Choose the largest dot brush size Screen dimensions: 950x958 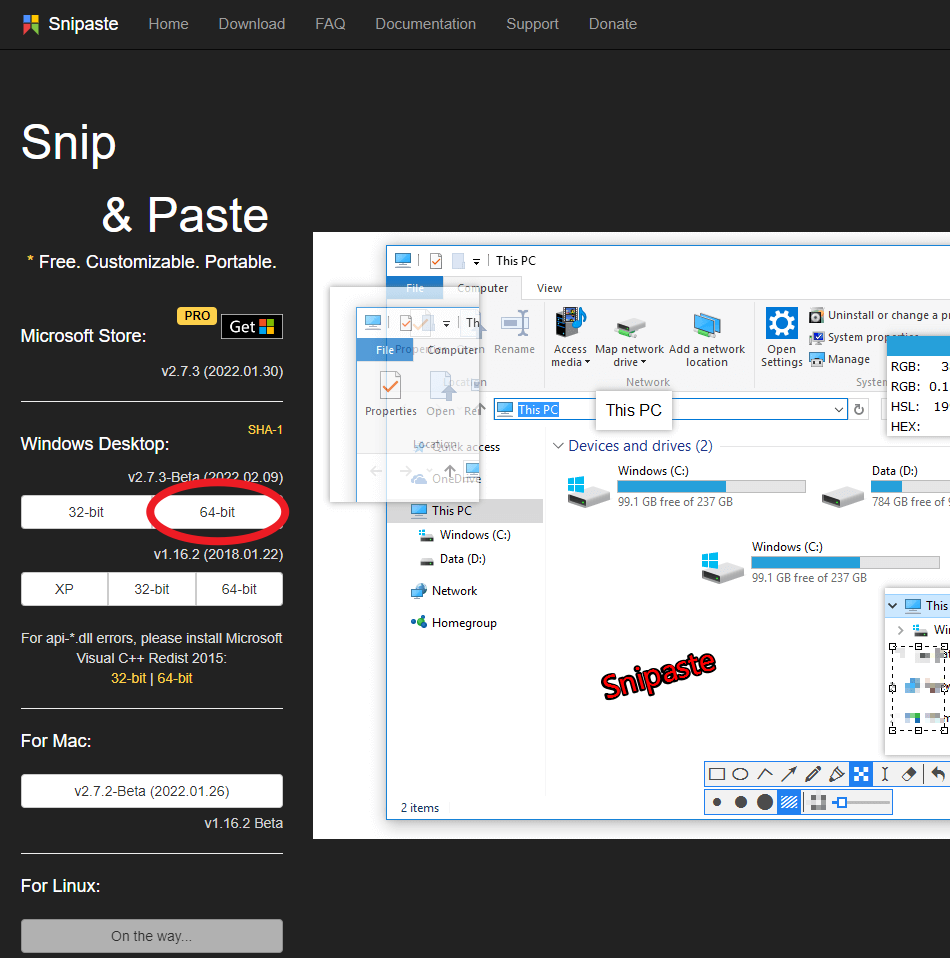point(764,802)
